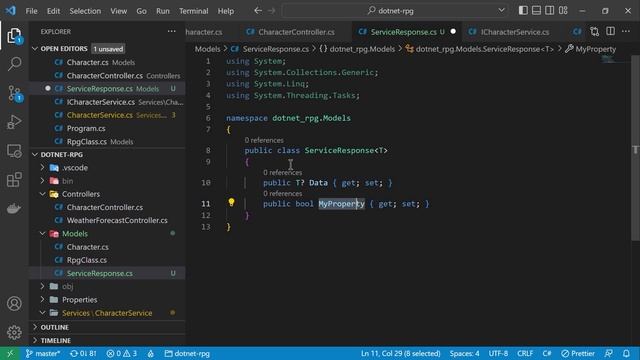Viewport: 640px width, 360px height.
Task: Go forward in navigation history
Action: click(271, 11)
